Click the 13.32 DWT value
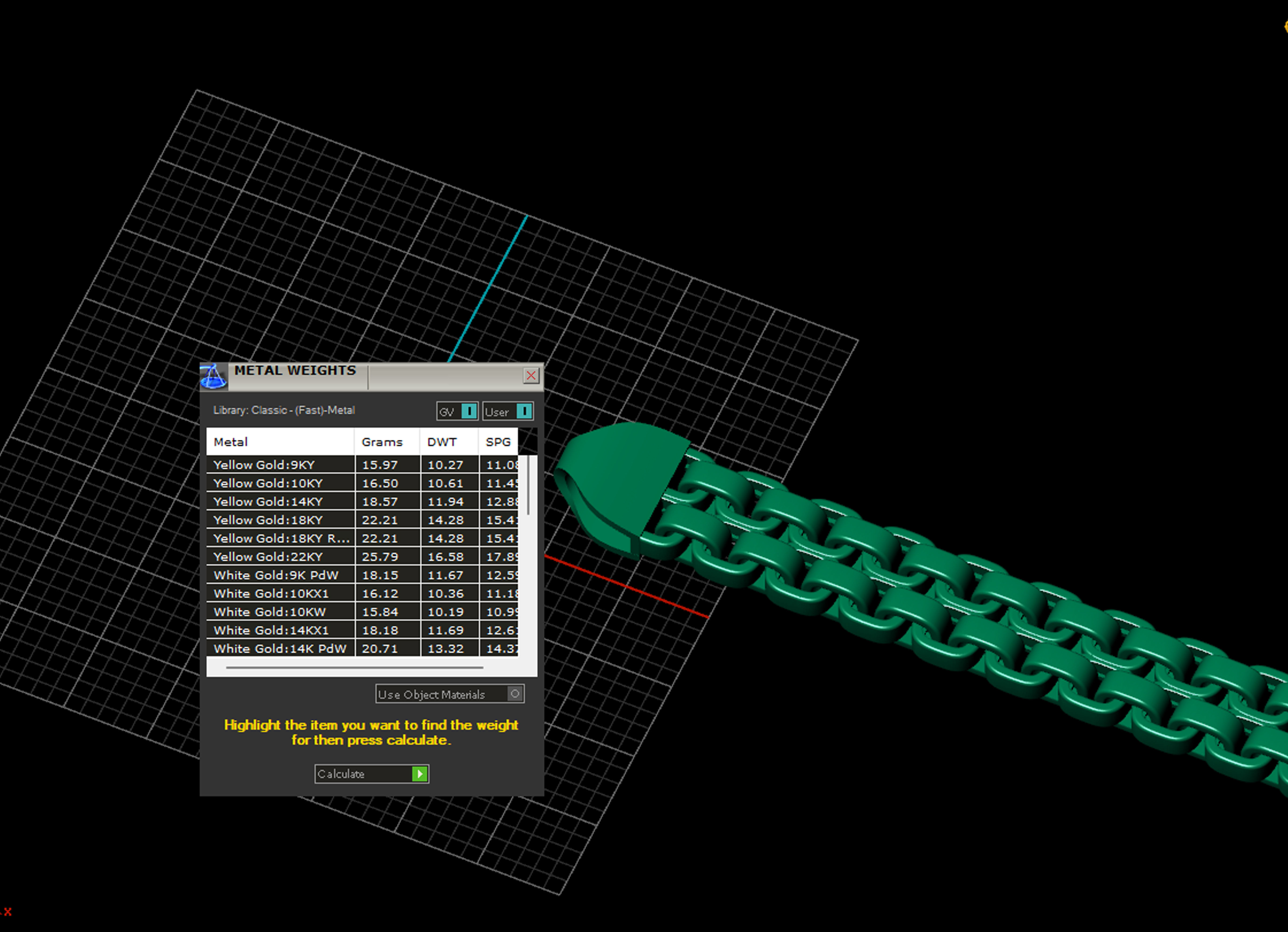Image resolution: width=1288 pixels, height=932 pixels. coord(445,649)
